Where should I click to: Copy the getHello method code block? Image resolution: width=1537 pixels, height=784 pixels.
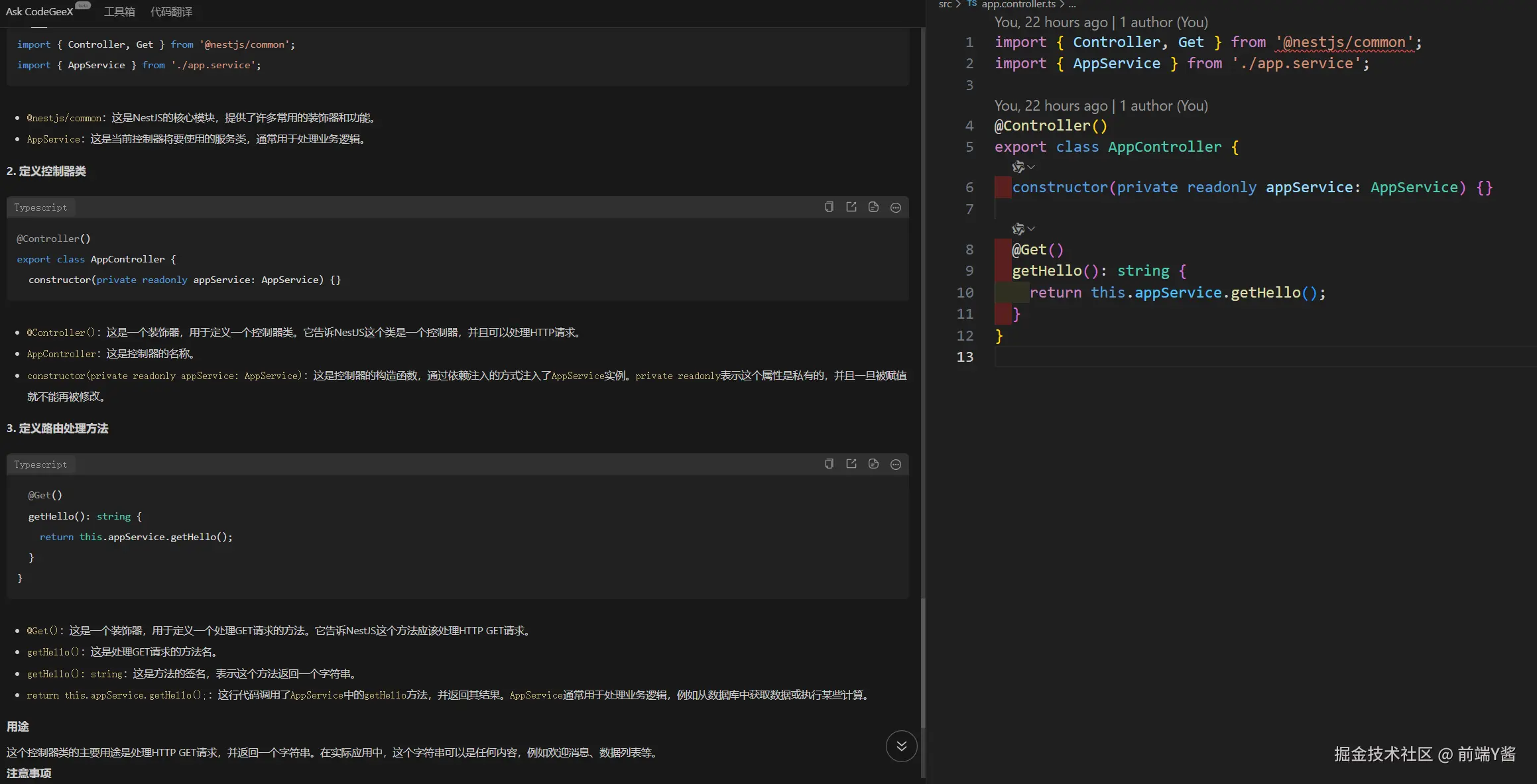tap(829, 464)
